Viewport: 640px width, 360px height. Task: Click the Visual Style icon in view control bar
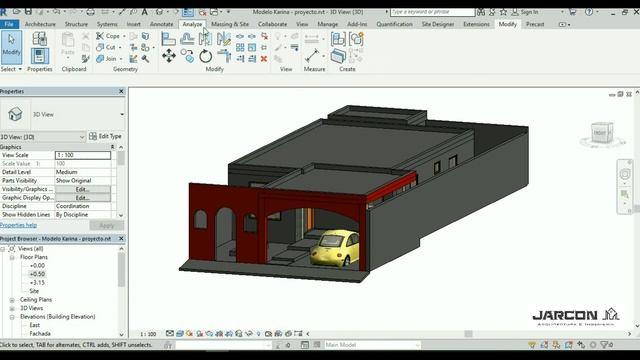(180, 333)
